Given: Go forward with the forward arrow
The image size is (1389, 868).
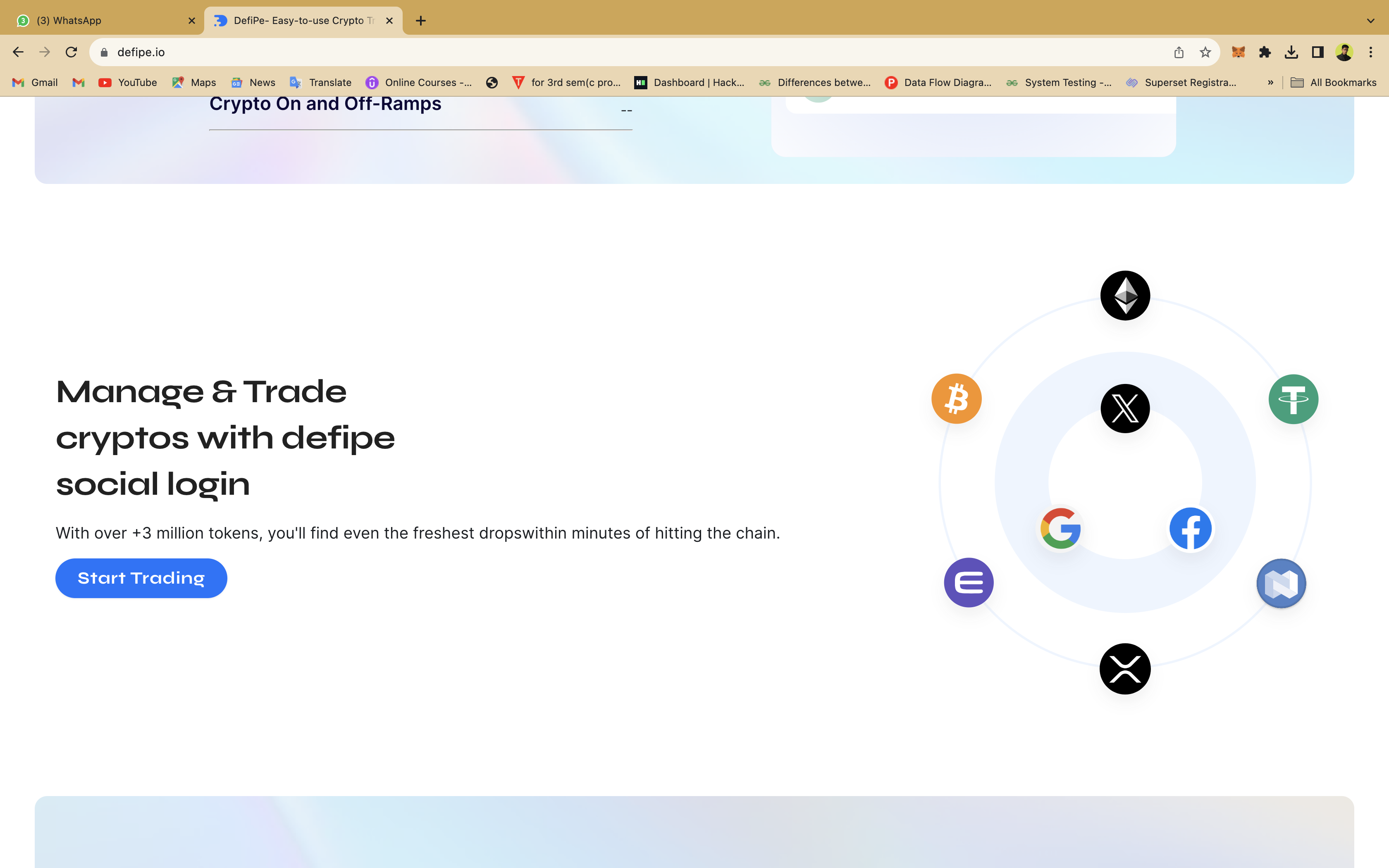Looking at the screenshot, I should click(45, 52).
